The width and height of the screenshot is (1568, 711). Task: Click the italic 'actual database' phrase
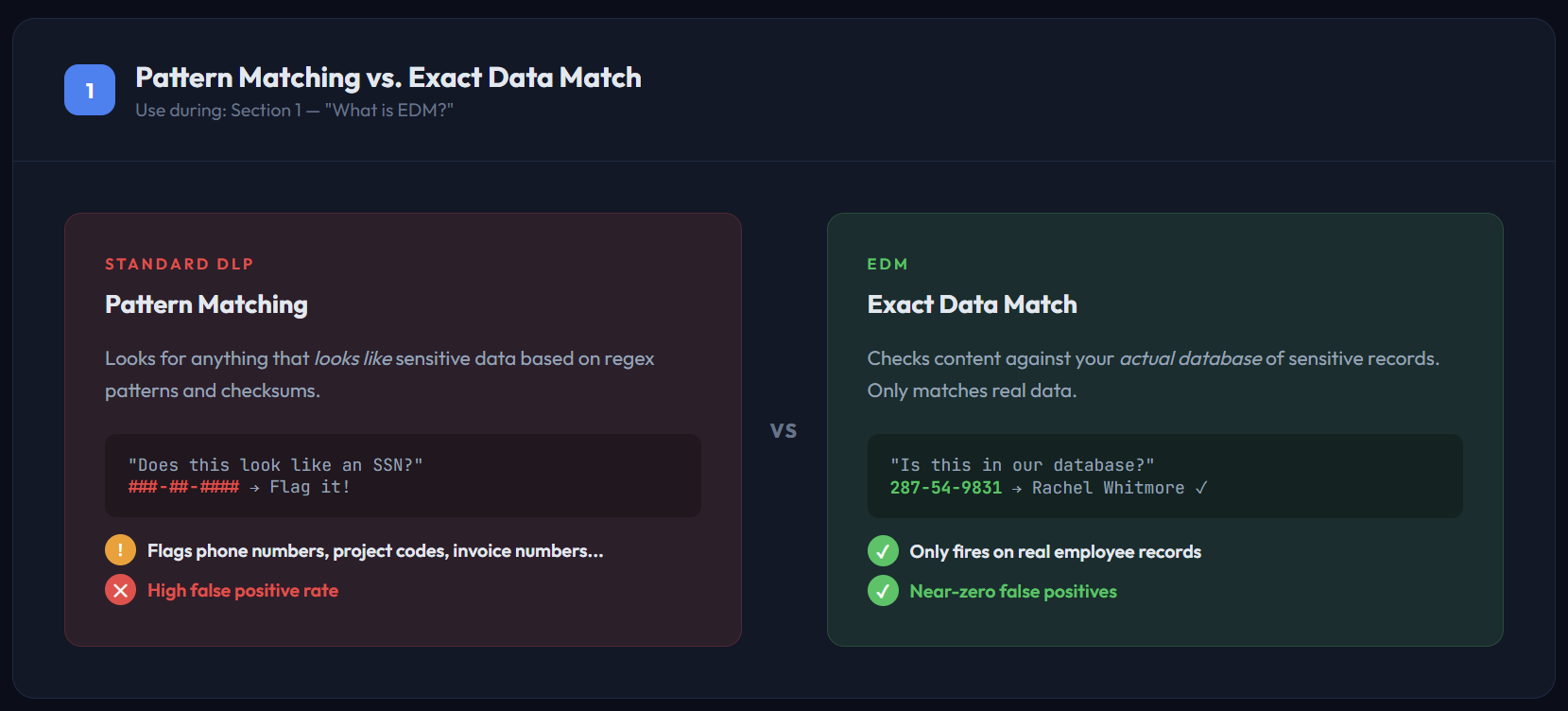click(1190, 358)
